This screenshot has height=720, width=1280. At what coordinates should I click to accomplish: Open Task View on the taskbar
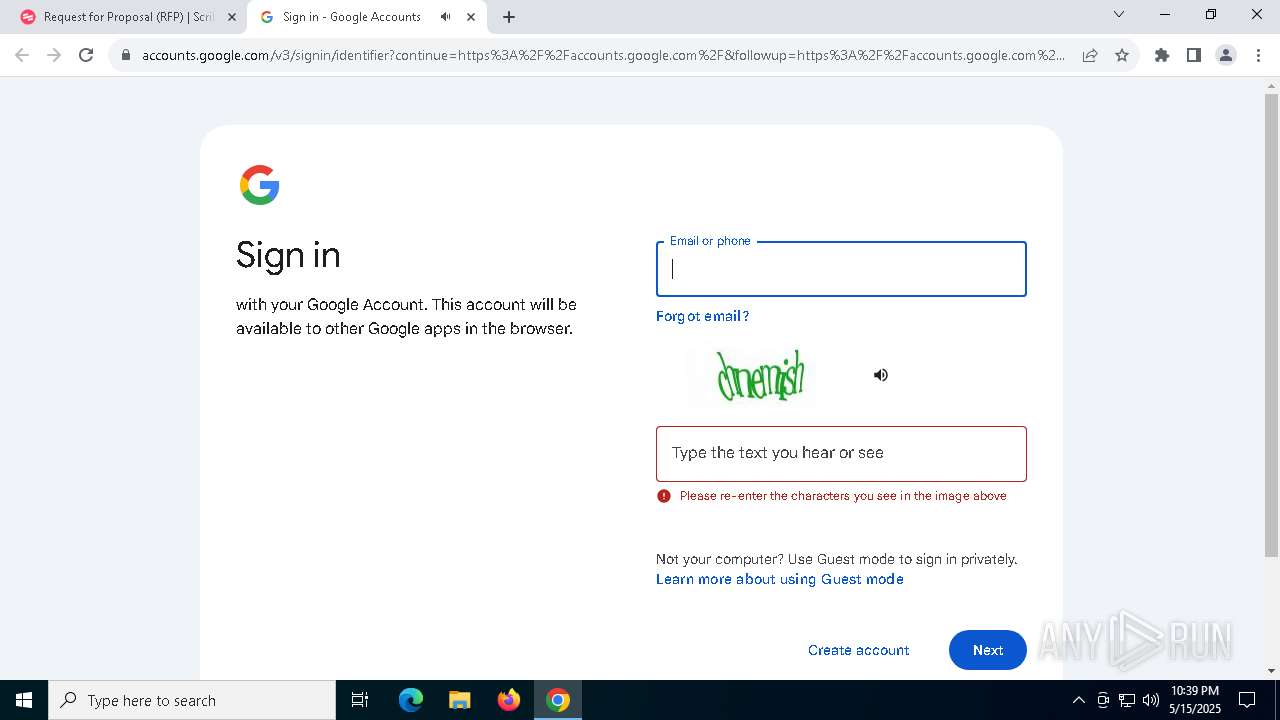pyautogui.click(x=360, y=700)
